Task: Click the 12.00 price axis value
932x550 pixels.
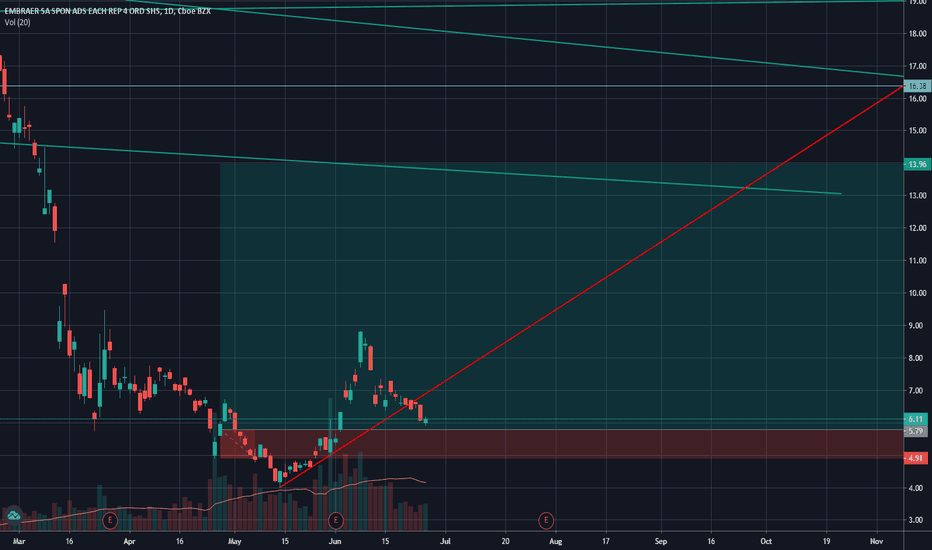Action: coord(918,228)
